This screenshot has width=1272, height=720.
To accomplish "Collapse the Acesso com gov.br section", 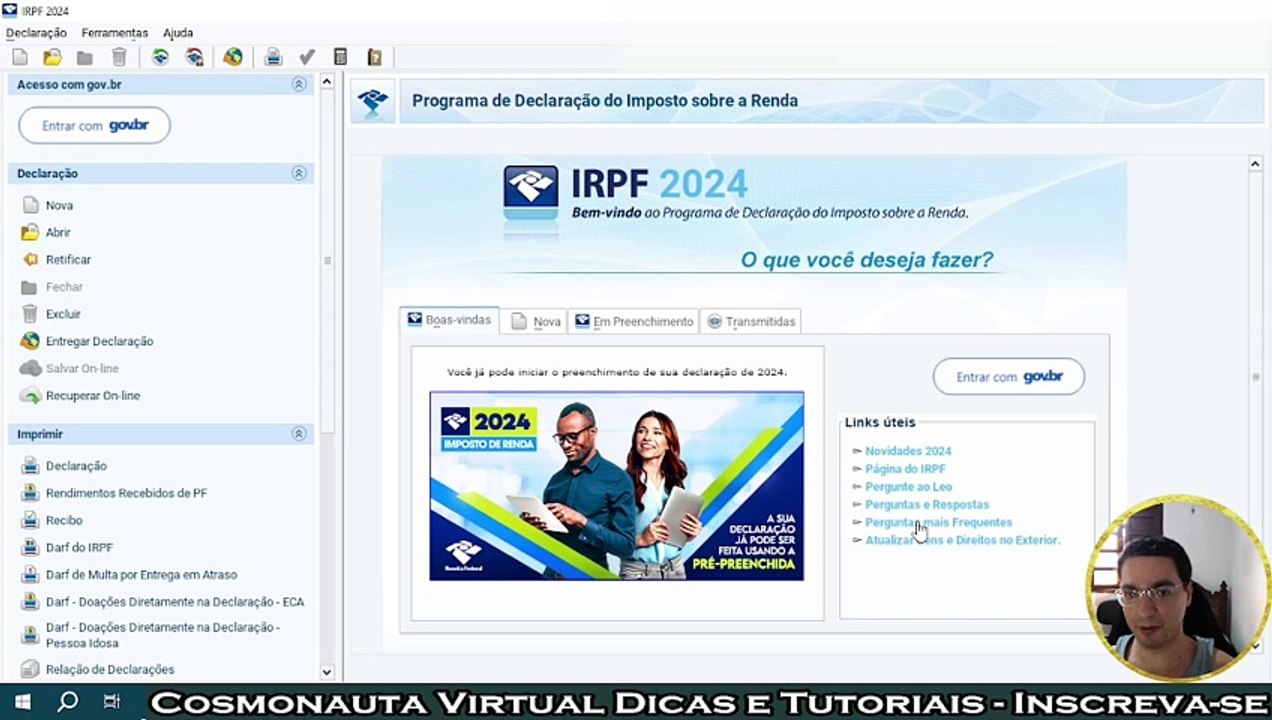I will 298,85.
